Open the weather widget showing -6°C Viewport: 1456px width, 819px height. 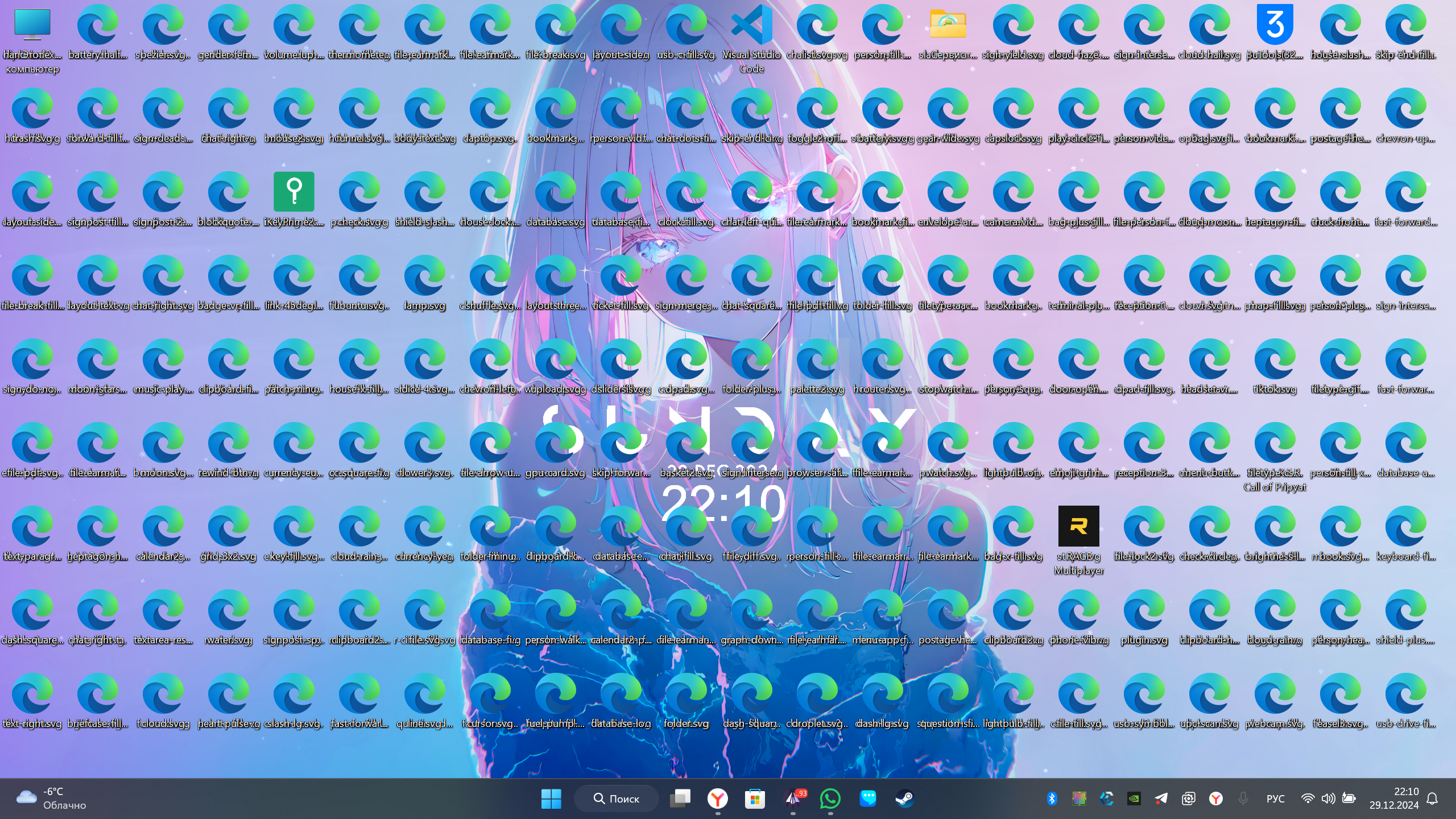[51, 799]
